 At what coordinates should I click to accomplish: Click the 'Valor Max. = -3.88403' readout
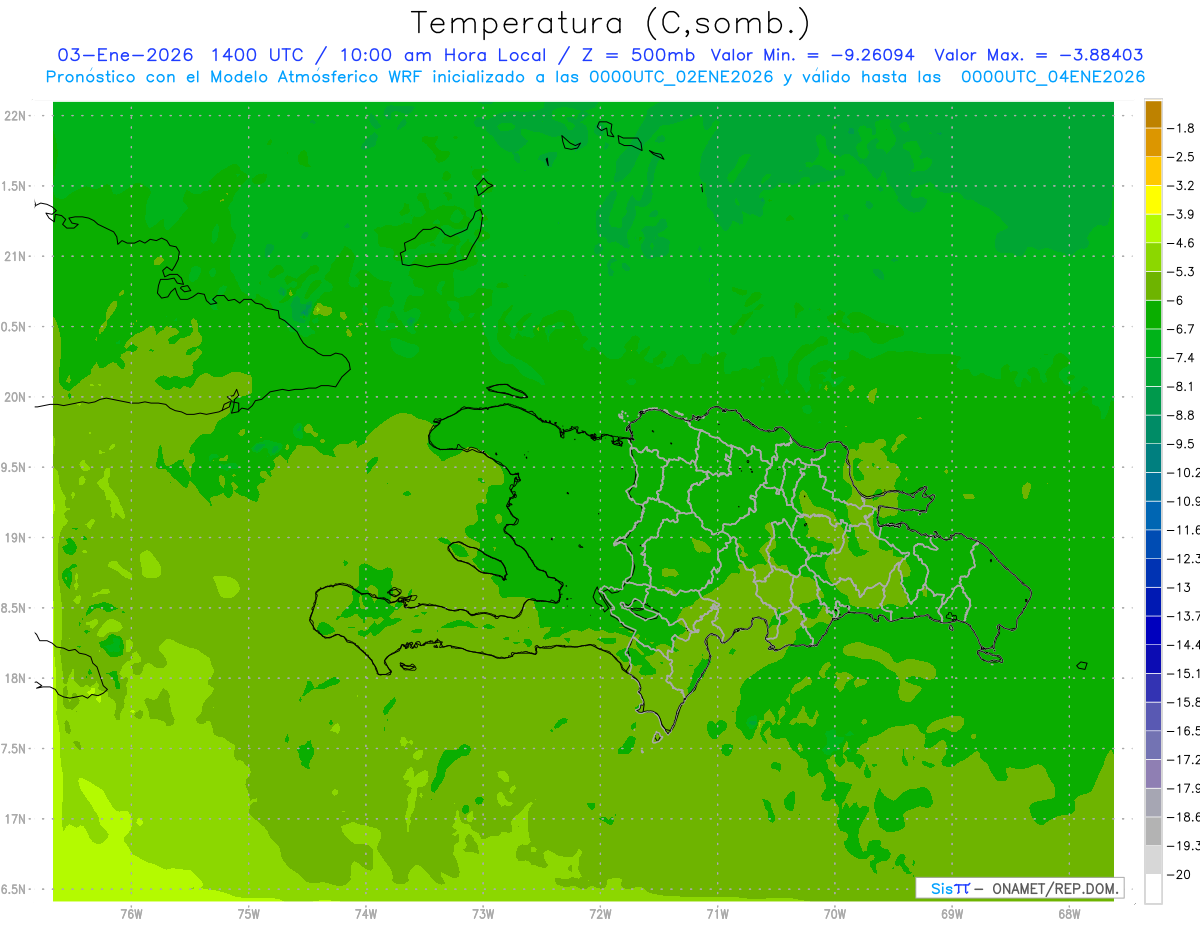coord(1038,56)
